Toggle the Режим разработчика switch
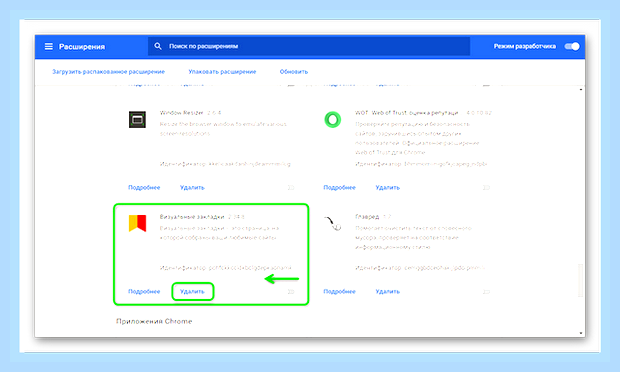Image resolution: width=620 pixels, height=372 pixels. 572,46
